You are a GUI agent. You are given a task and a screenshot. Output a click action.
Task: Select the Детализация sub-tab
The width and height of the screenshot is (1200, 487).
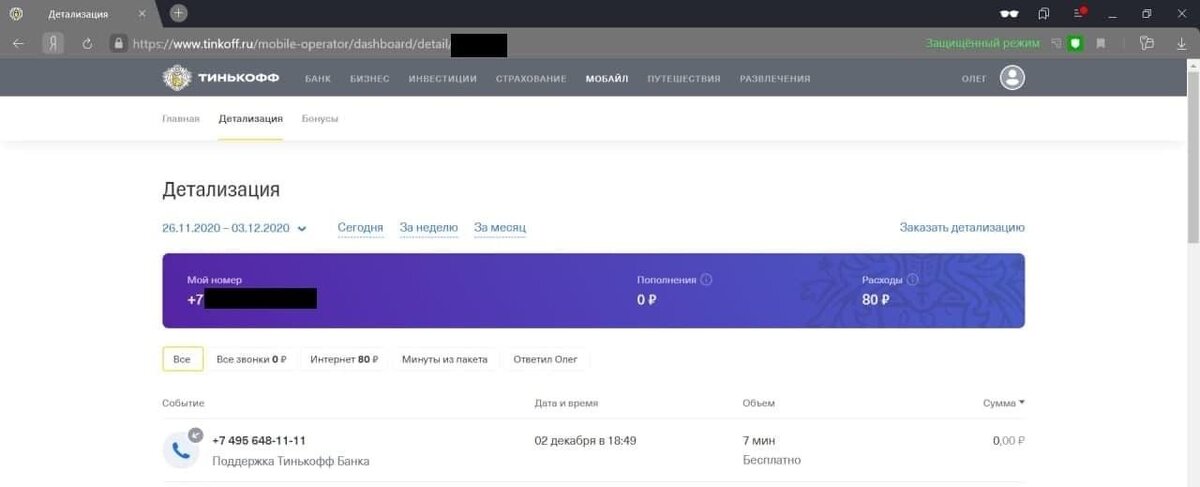pyautogui.click(x=250, y=118)
